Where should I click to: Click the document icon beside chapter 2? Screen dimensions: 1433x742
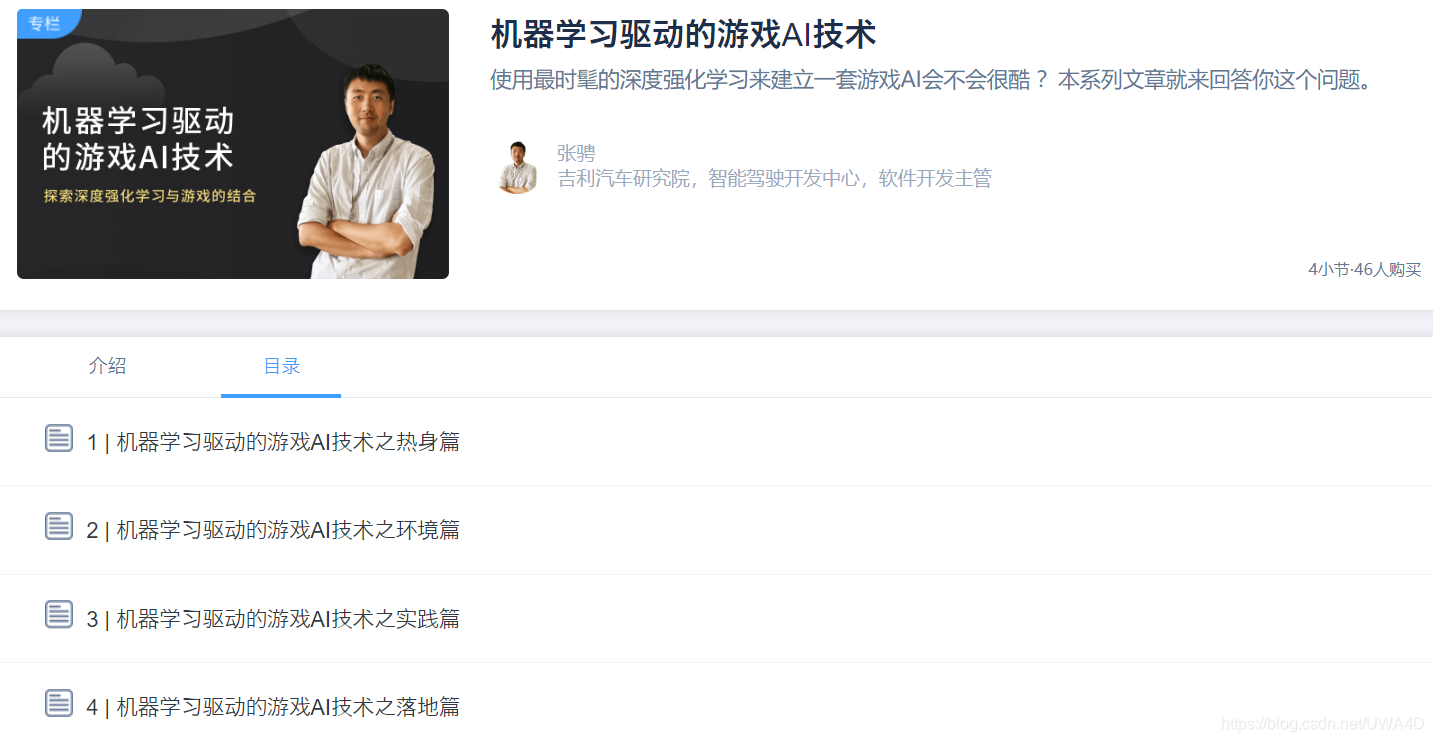point(59,526)
